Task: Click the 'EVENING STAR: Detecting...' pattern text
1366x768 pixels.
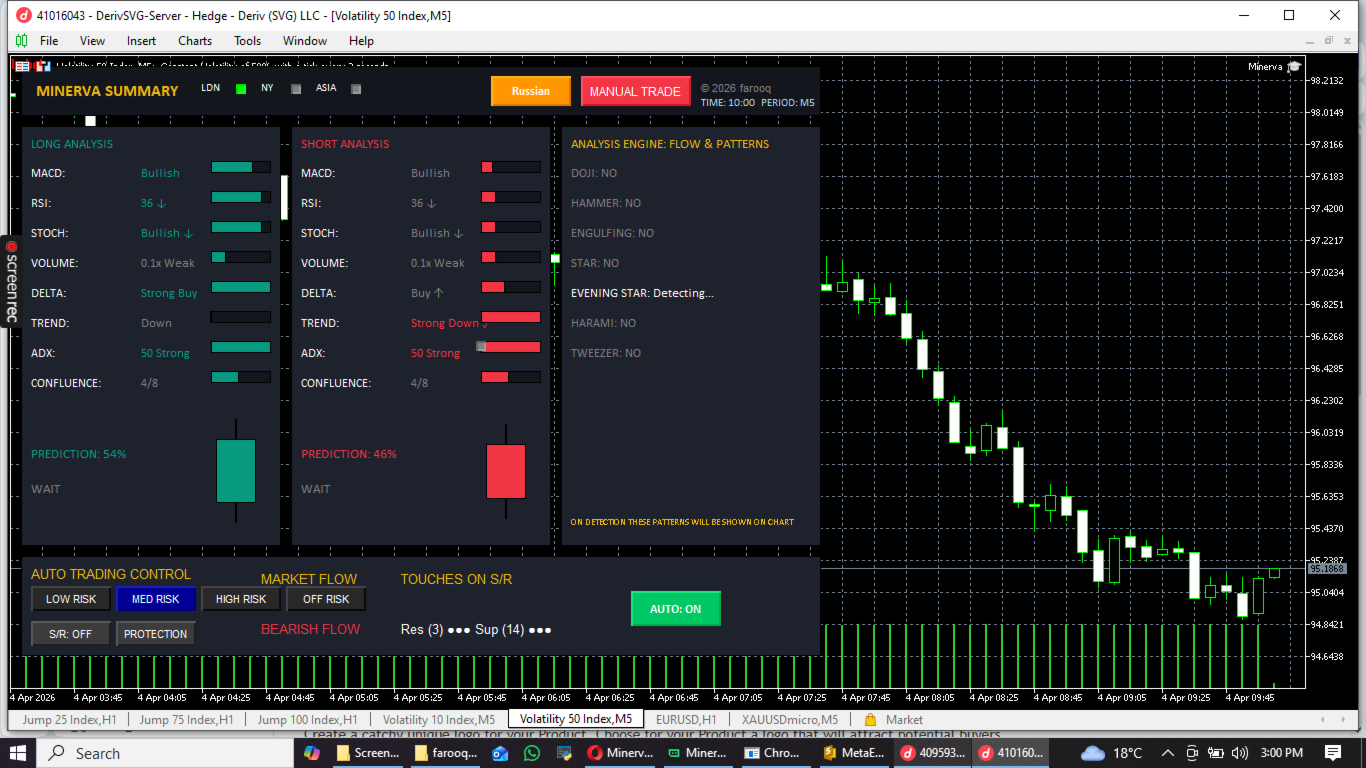Action: coord(642,293)
